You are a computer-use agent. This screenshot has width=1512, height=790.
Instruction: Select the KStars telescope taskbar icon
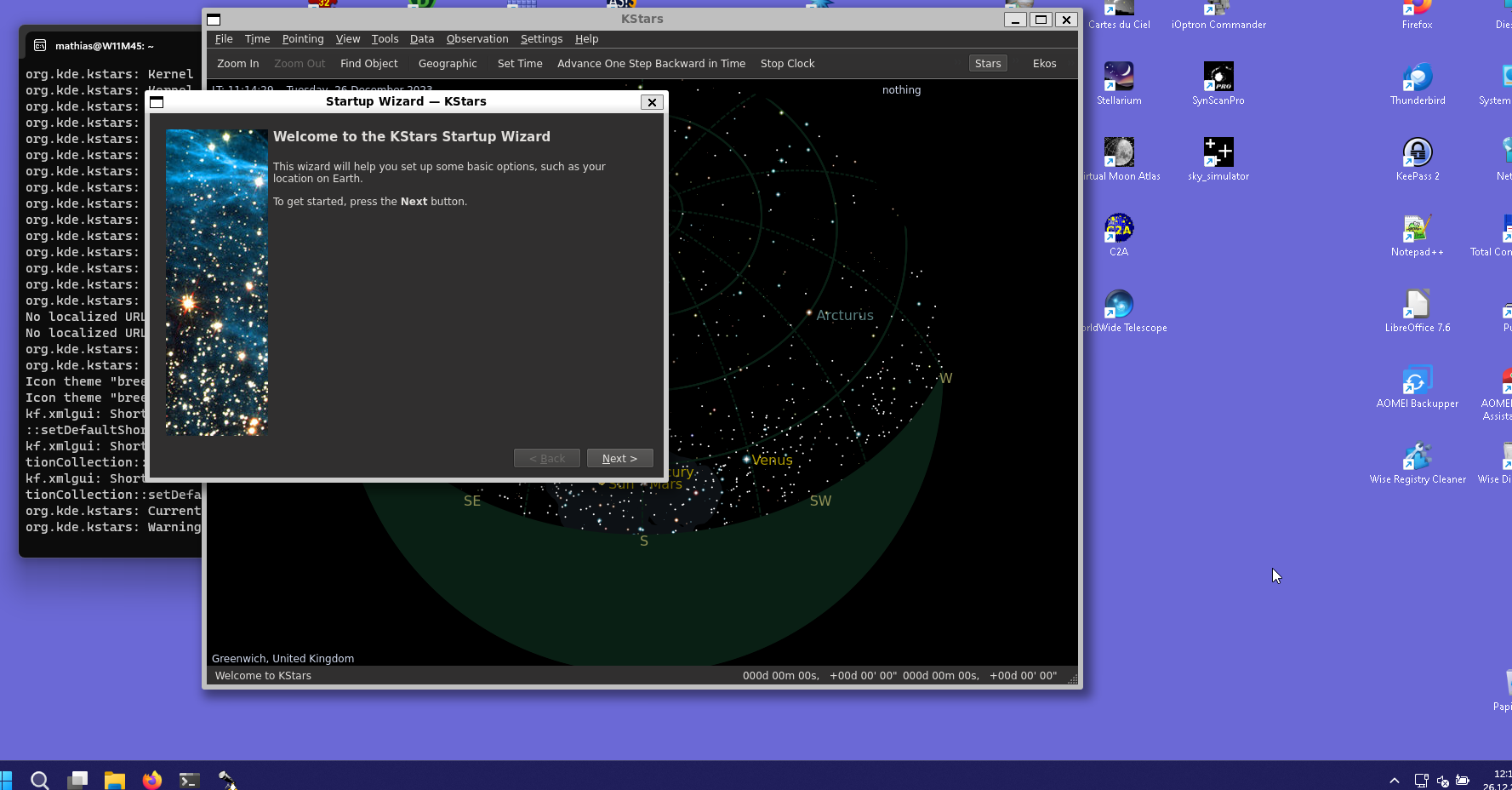click(227, 780)
